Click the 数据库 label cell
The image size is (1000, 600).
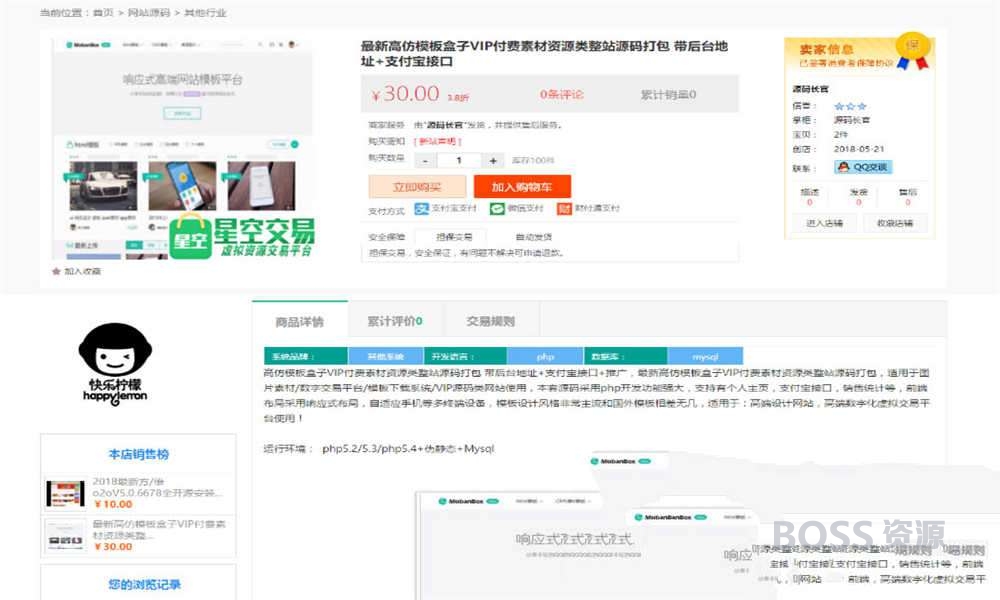point(626,357)
